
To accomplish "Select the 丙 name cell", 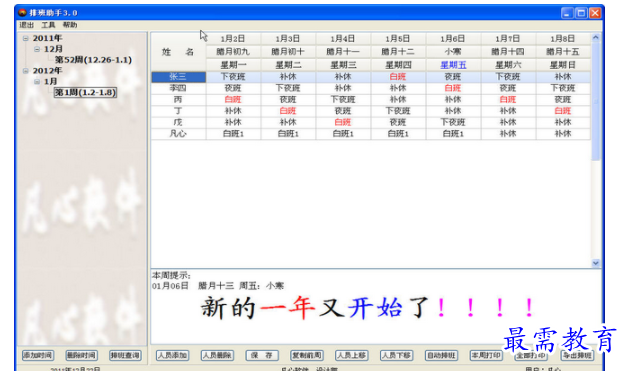I will point(178,99).
